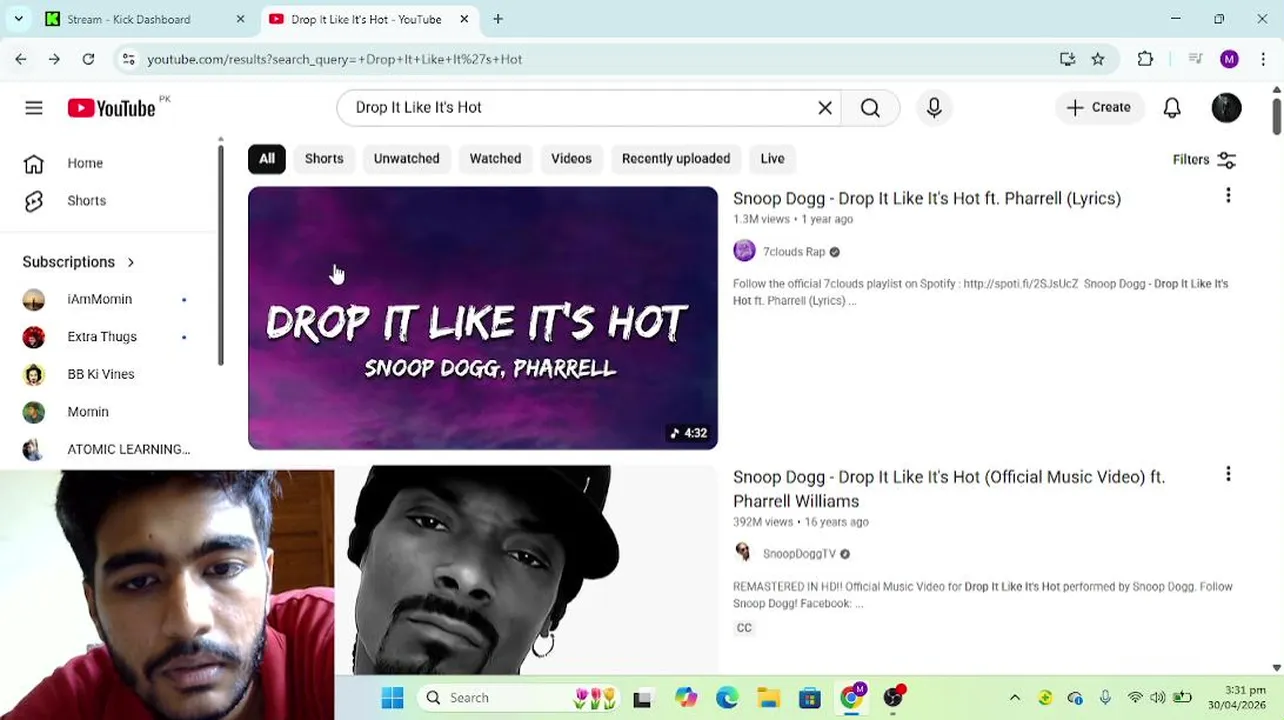Image resolution: width=1284 pixels, height=720 pixels.
Task: Open the tab search dropdown arrow
Action: pyautogui.click(x=18, y=19)
